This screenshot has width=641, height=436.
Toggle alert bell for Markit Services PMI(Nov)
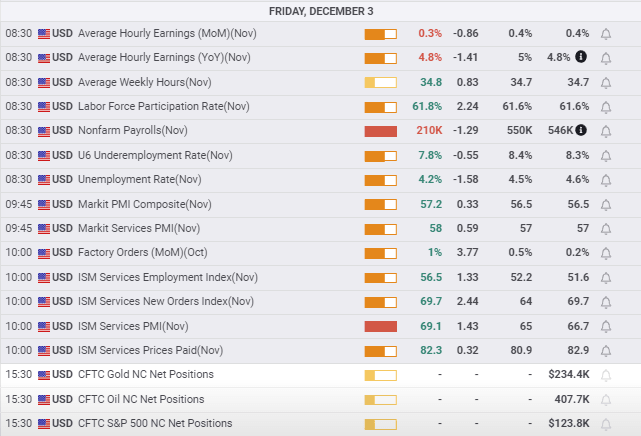(x=605, y=229)
